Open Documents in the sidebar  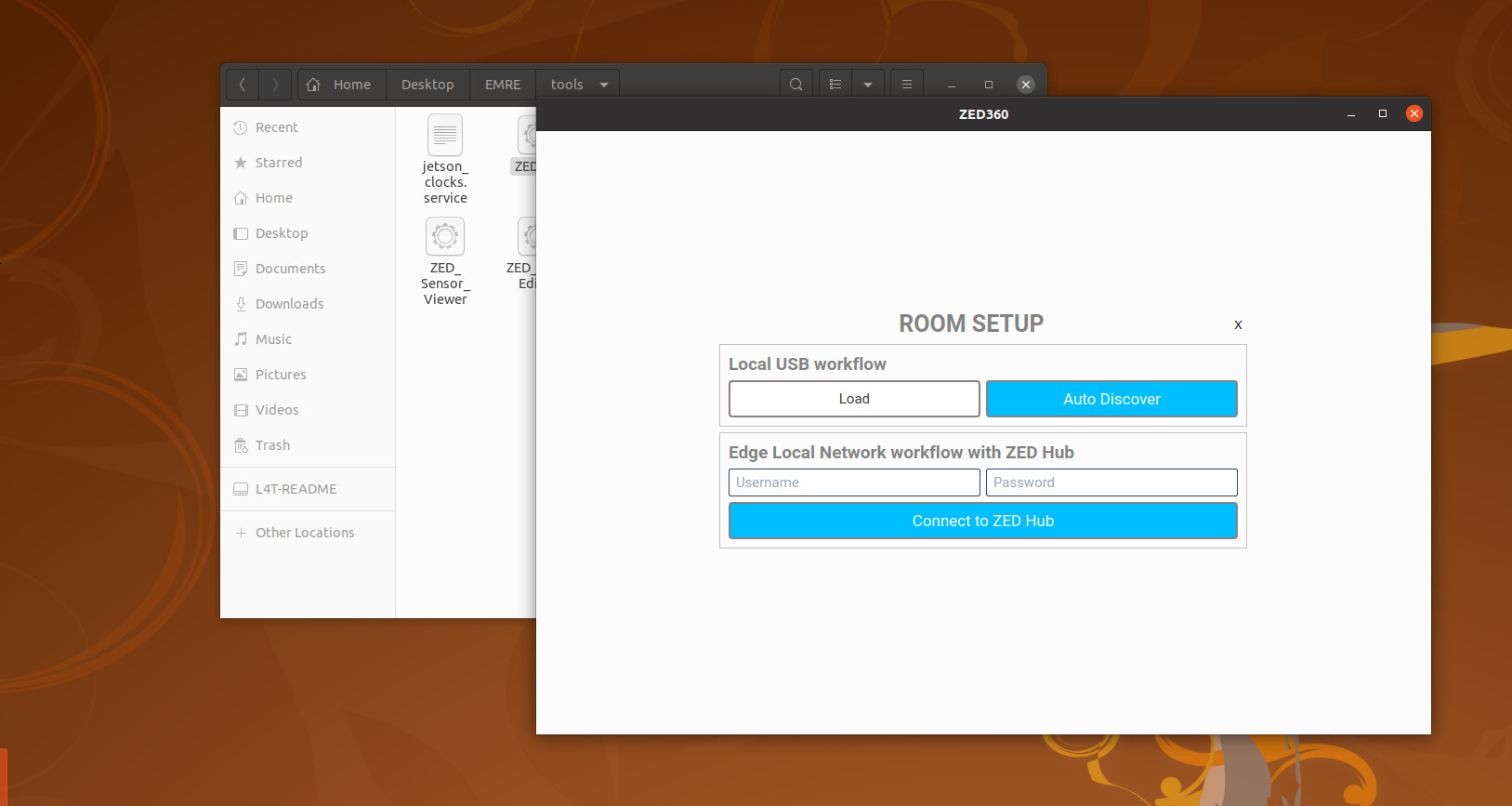click(308, 269)
